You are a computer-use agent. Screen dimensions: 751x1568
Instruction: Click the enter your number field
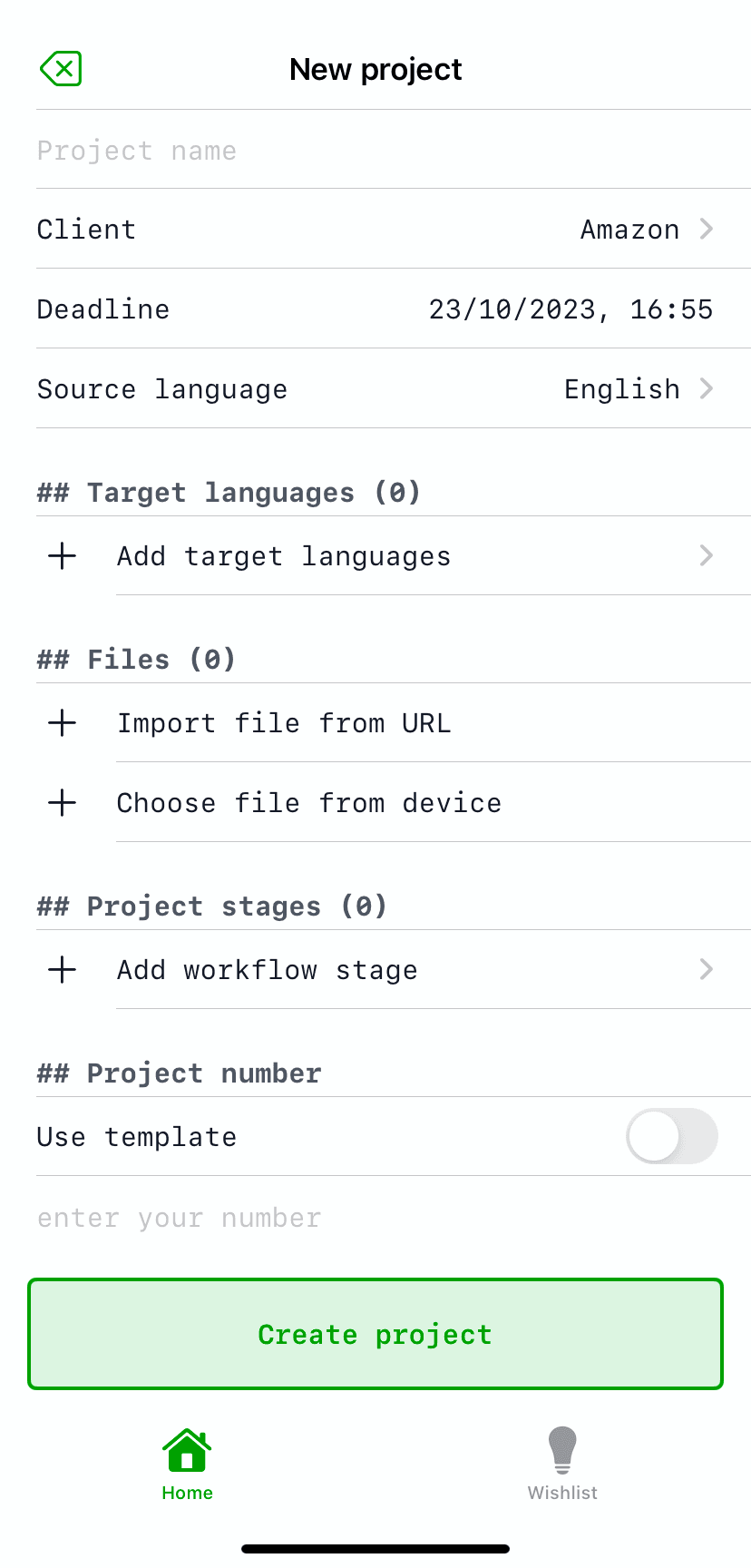(363, 1218)
